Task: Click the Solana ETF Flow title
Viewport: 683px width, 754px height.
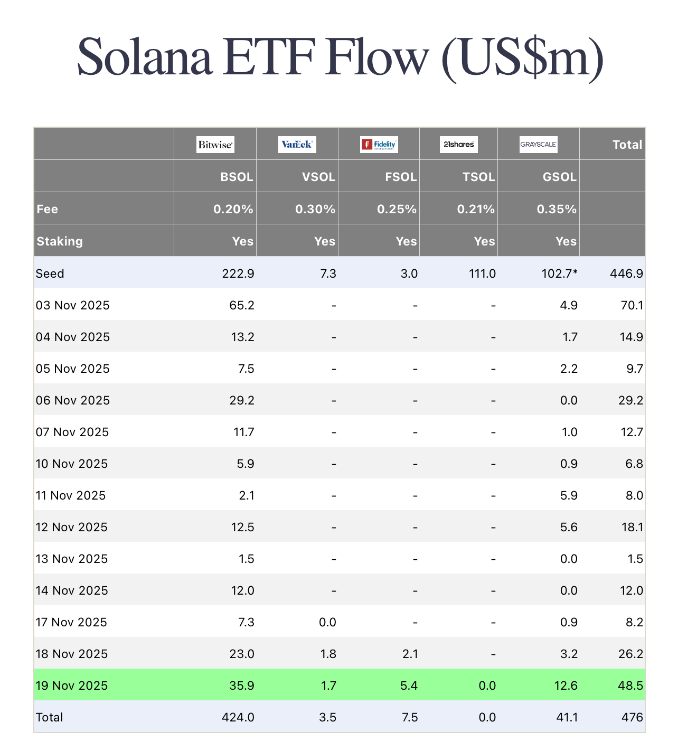Action: click(x=341, y=58)
